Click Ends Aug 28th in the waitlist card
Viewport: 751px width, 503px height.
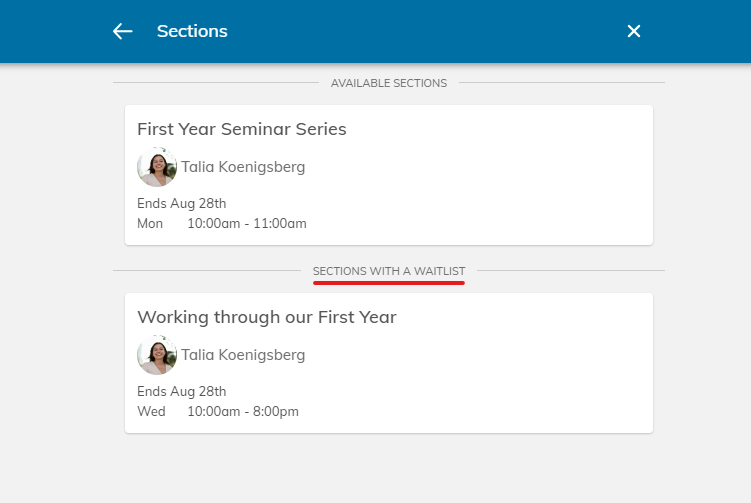[181, 391]
